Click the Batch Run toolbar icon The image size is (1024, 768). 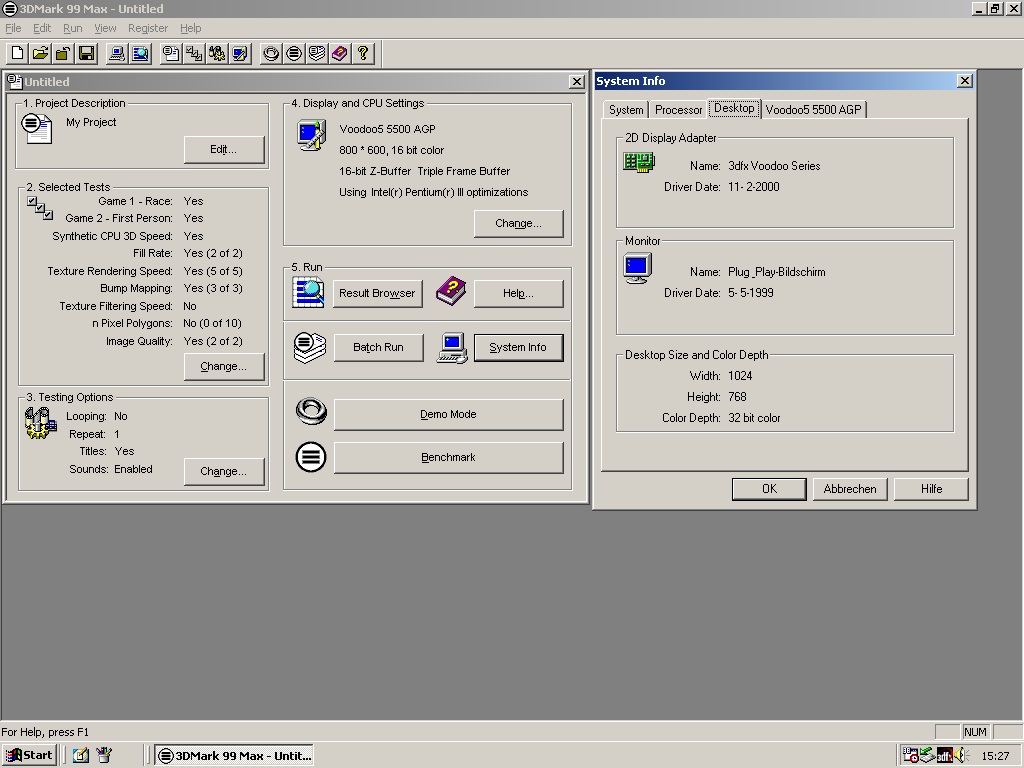click(x=317, y=53)
